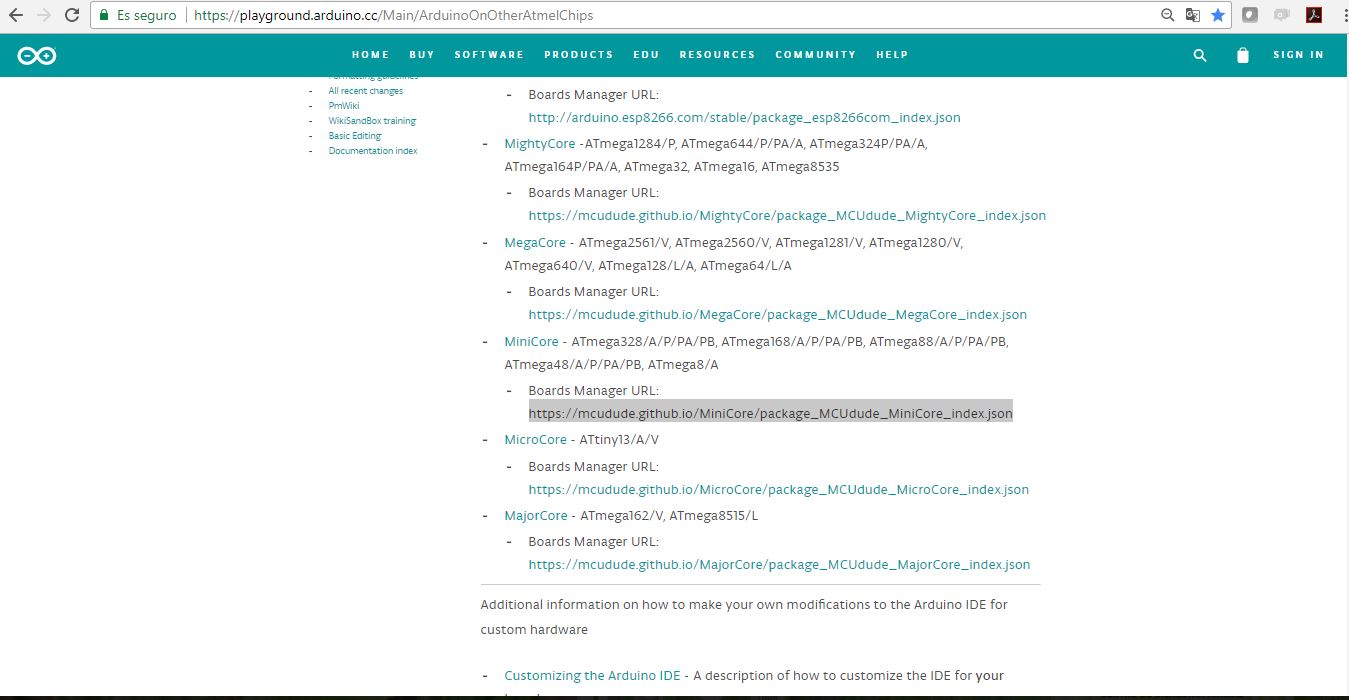
Task: Reload the page with the refresh icon
Action: [x=72, y=15]
